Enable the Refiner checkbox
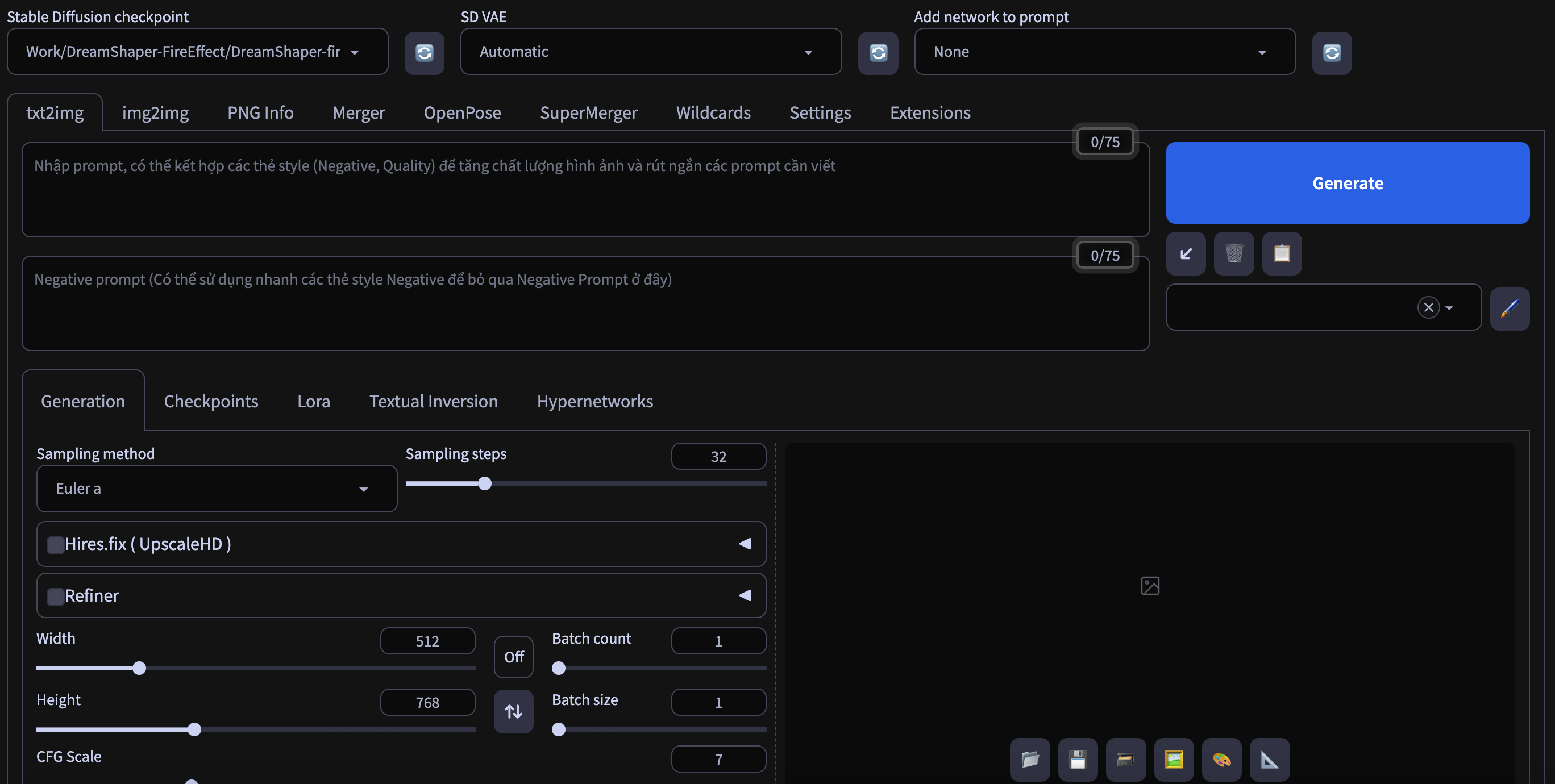 pyautogui.click(x=56, y=597)
